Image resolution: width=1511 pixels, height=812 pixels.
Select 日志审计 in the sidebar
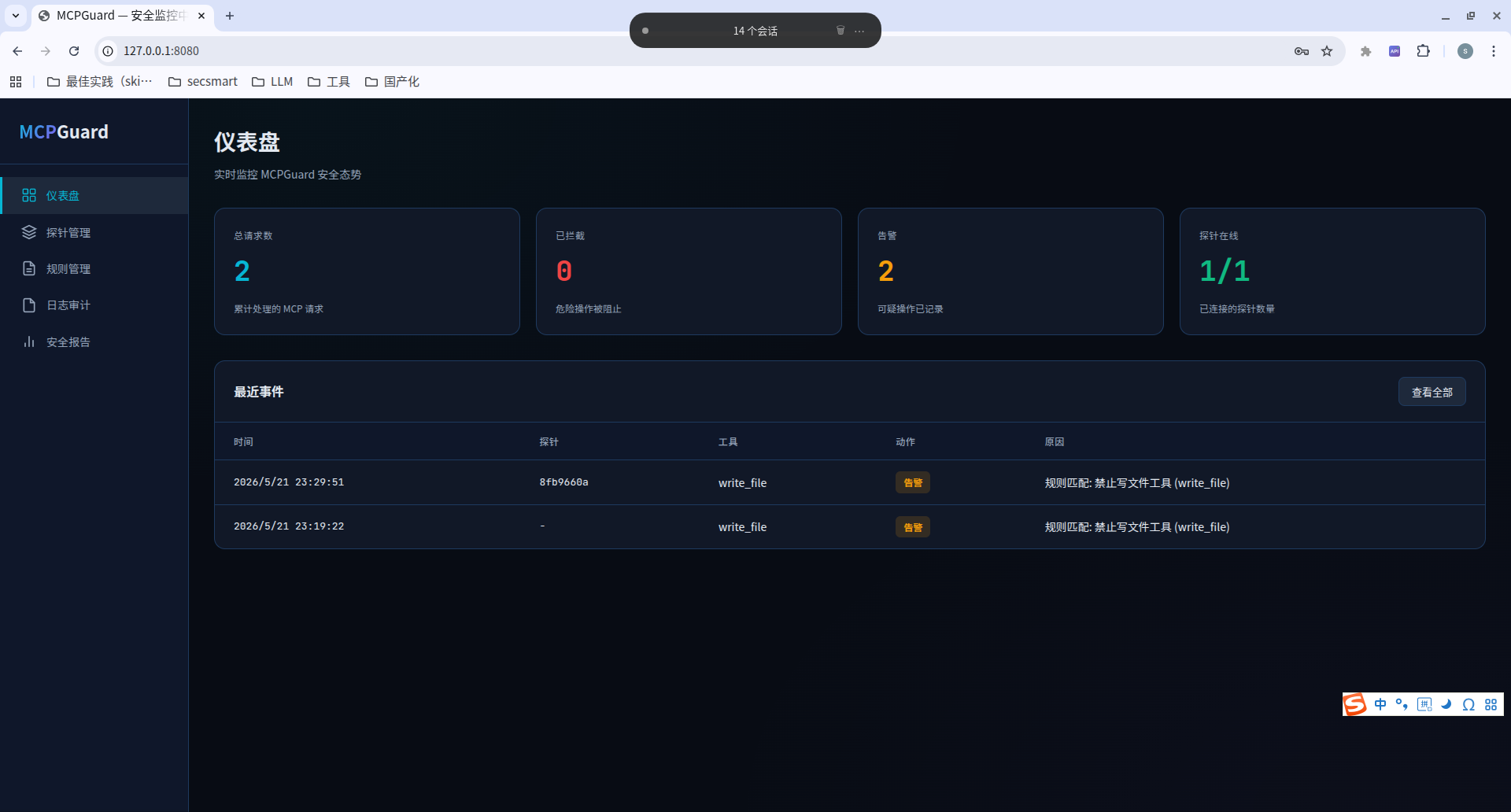[x=94, y=304]
